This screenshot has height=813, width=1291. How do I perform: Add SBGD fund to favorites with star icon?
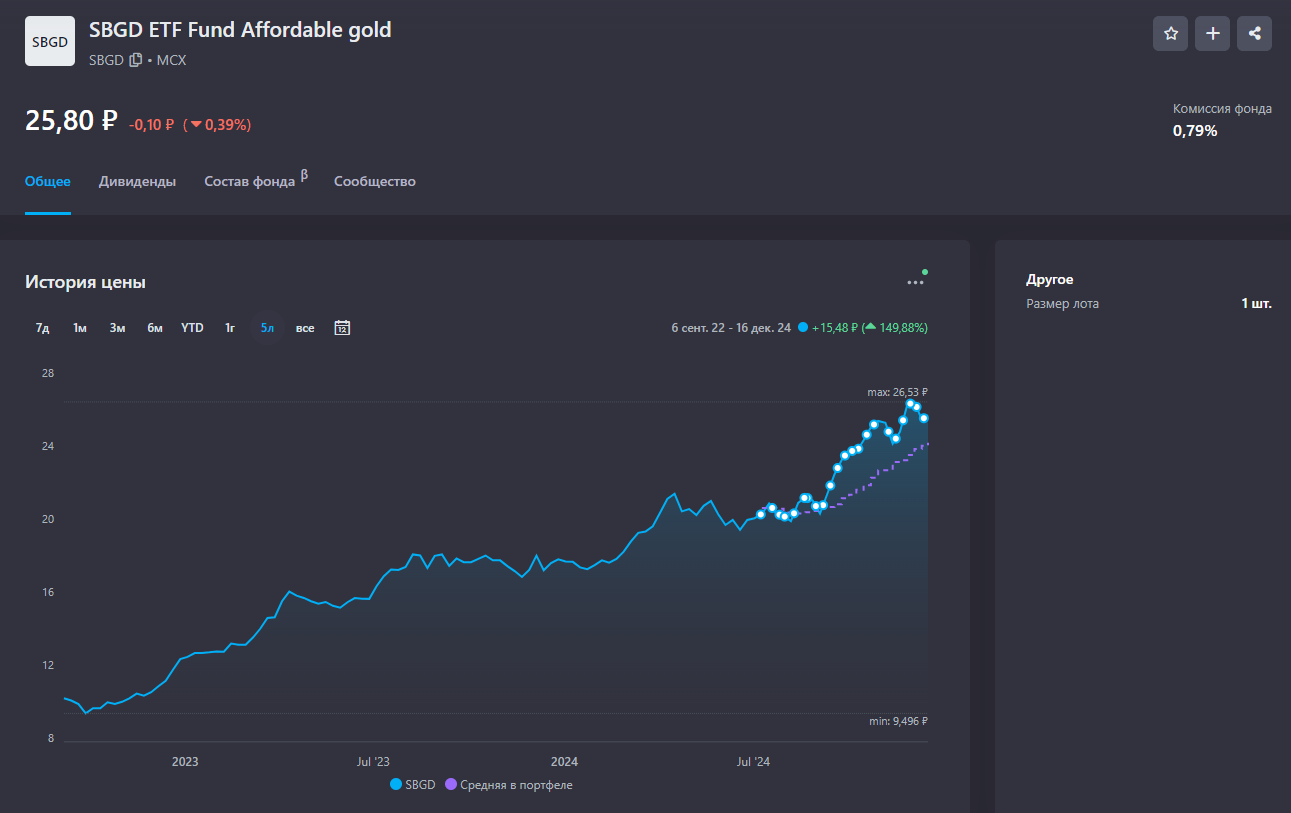point(1171,33)
